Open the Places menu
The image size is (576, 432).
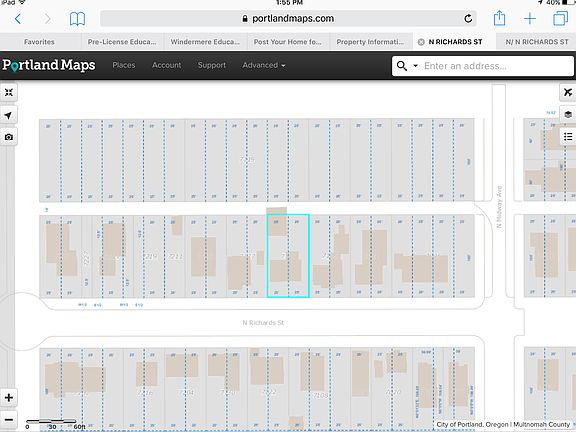point(124,65)
